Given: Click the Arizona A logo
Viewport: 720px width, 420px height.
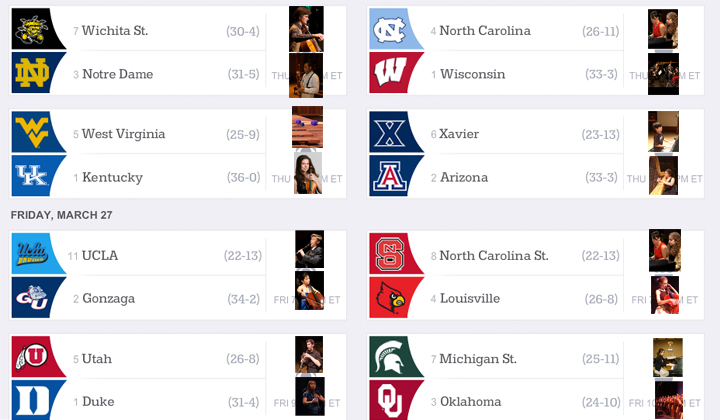Looking at the screenshot, I should pyautogui.click(x=390, y=177).
